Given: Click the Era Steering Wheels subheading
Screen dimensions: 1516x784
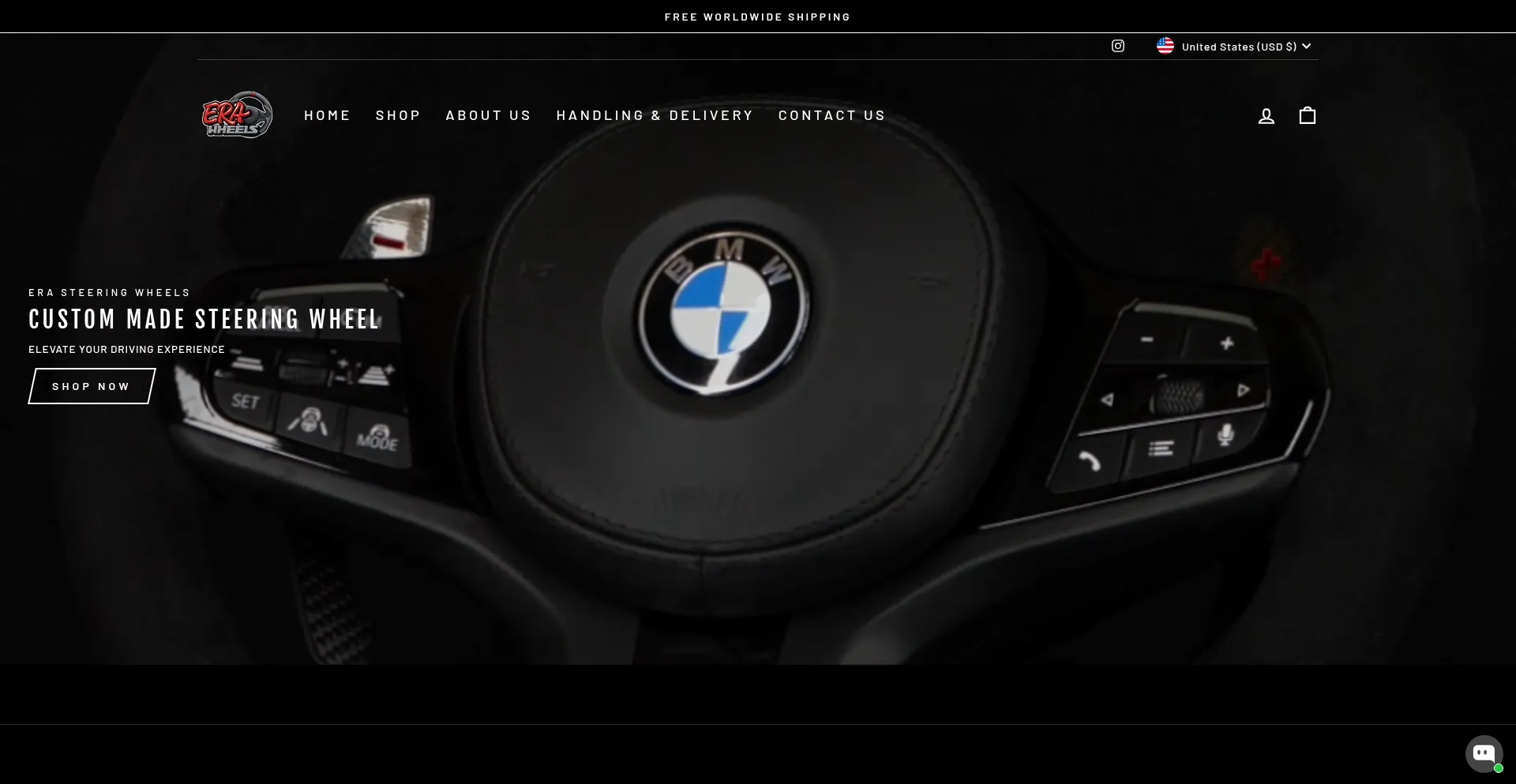Looking at the screenshot, I should point(110,293).
